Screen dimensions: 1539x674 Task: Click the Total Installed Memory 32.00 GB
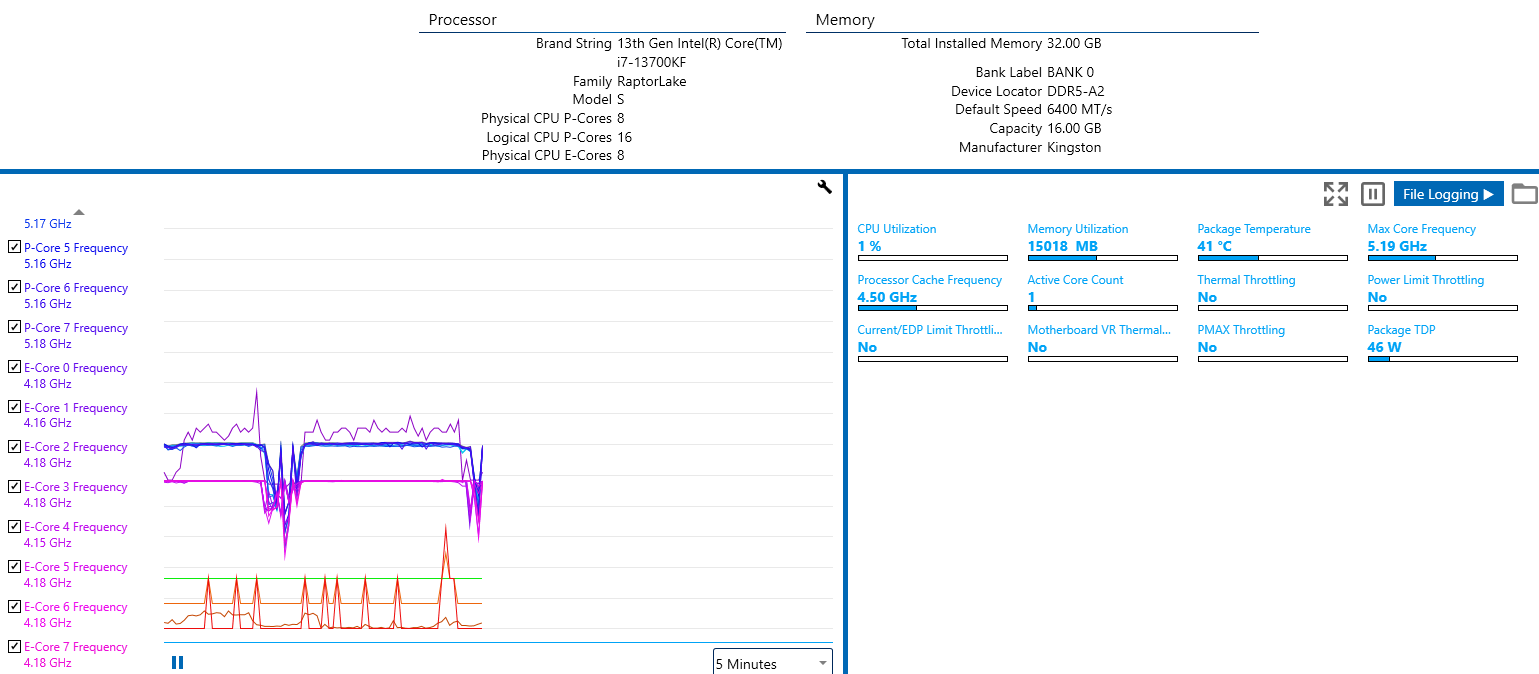pos(1001,43)
